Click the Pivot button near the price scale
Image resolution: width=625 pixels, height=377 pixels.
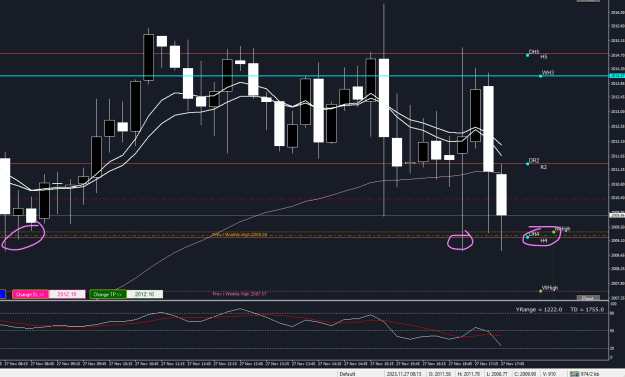tap(588, 298)
